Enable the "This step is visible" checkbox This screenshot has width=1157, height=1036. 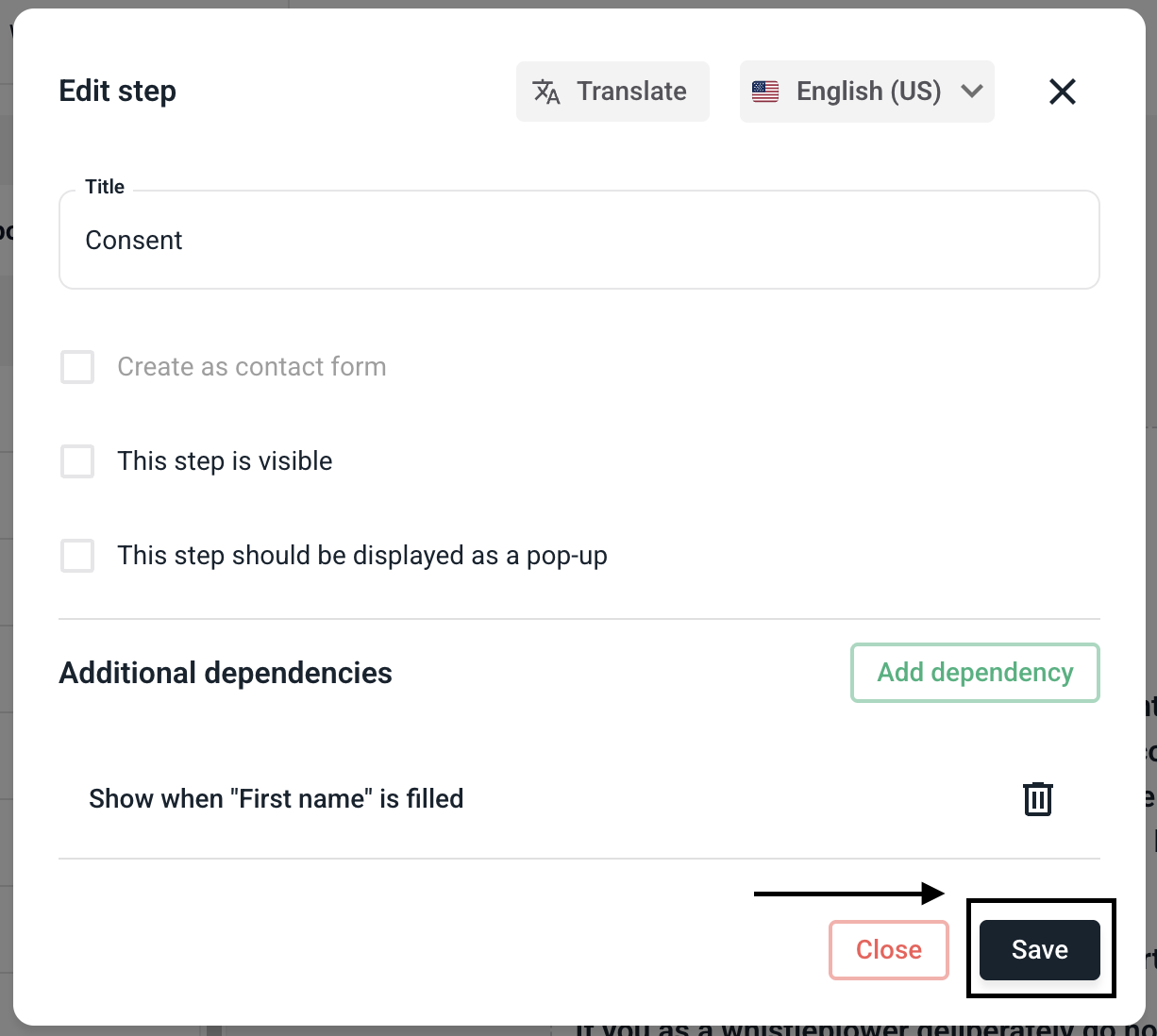point(77,461)
